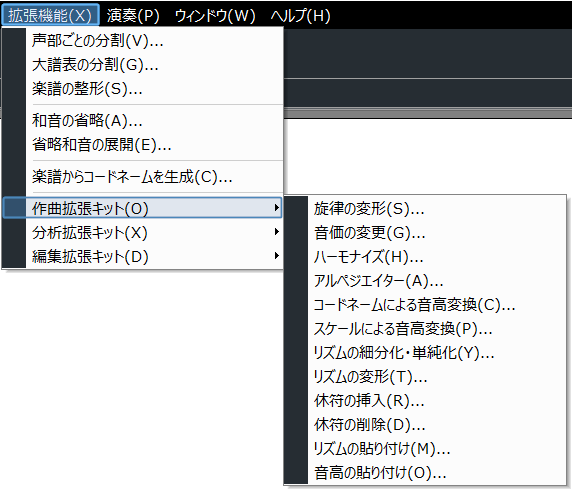Choose 省略和音の展開(E)... item
The width and height of the screenshot is (572, 489).
click(142, 145)
